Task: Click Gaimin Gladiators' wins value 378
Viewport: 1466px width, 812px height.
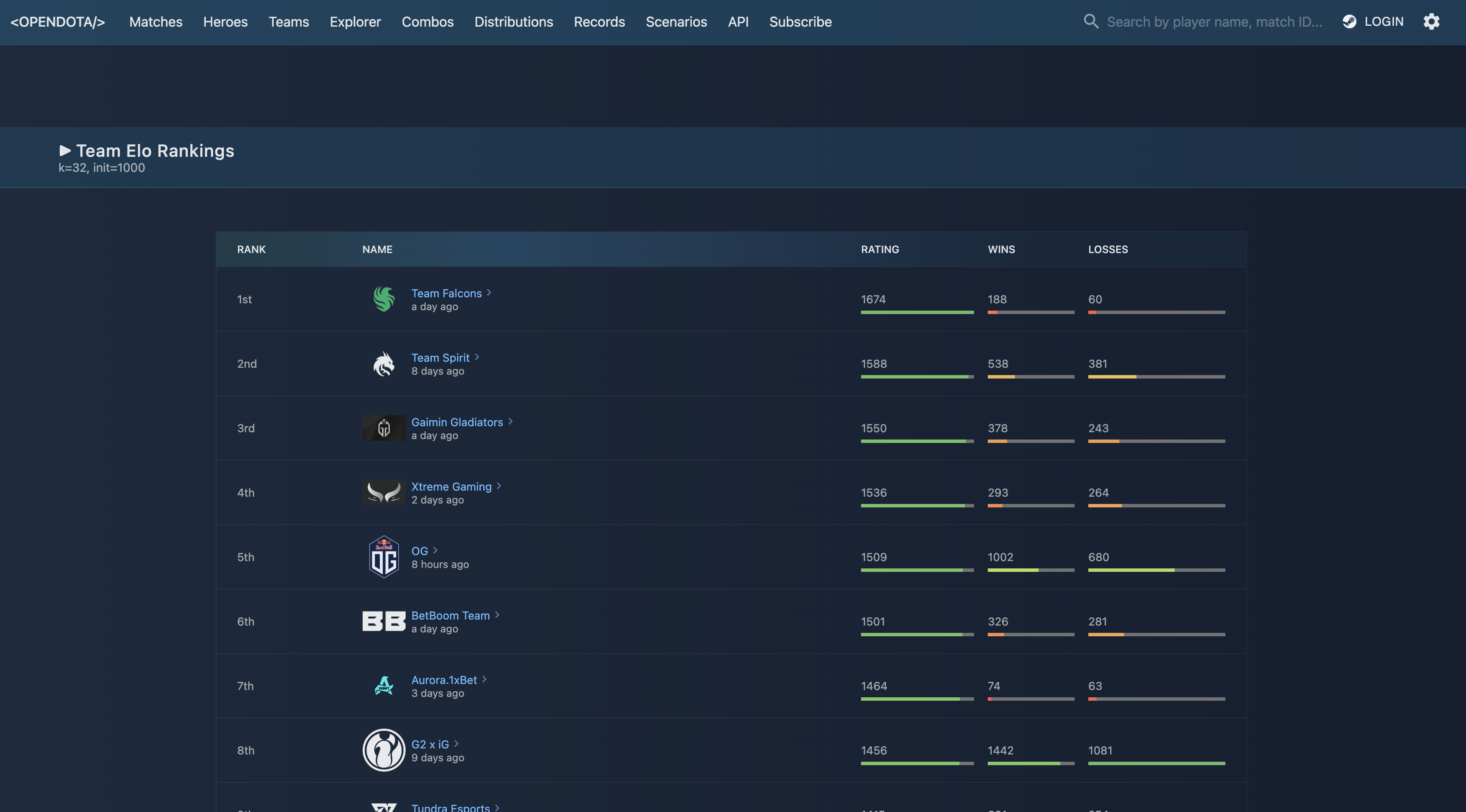Action: tap(997, 428)
